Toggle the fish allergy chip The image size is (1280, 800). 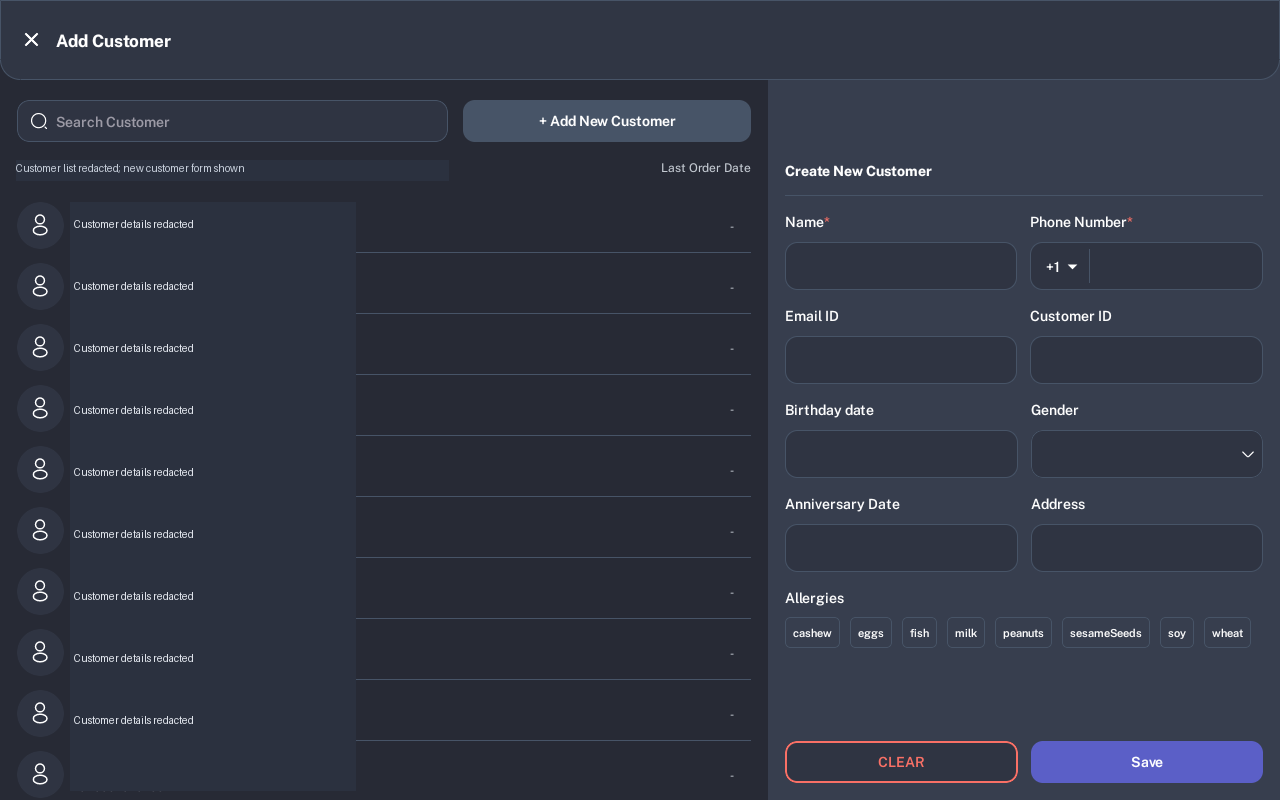pyautogui.click(x=919, y=633)
